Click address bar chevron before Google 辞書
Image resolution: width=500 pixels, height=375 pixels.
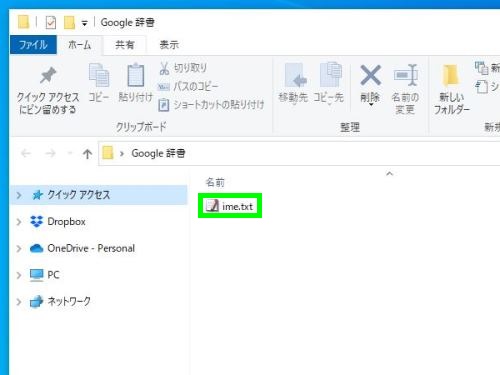coord(122,154)
